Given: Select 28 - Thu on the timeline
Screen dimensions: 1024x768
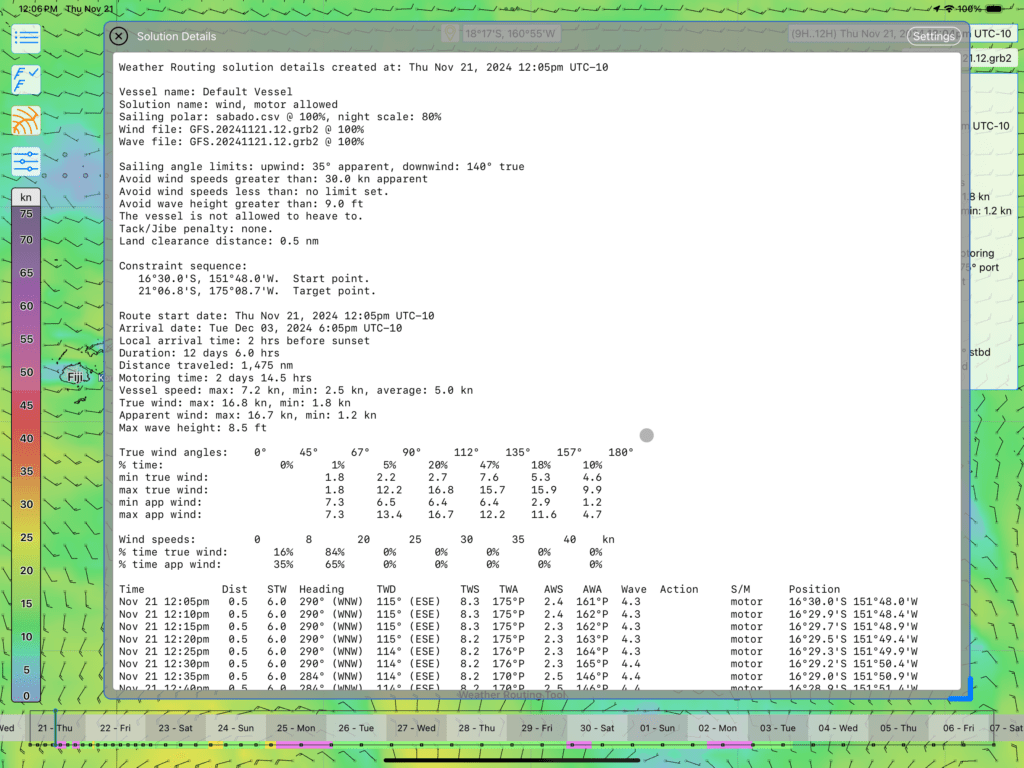Looking at the screenshot, I should (x=477, y=729).
